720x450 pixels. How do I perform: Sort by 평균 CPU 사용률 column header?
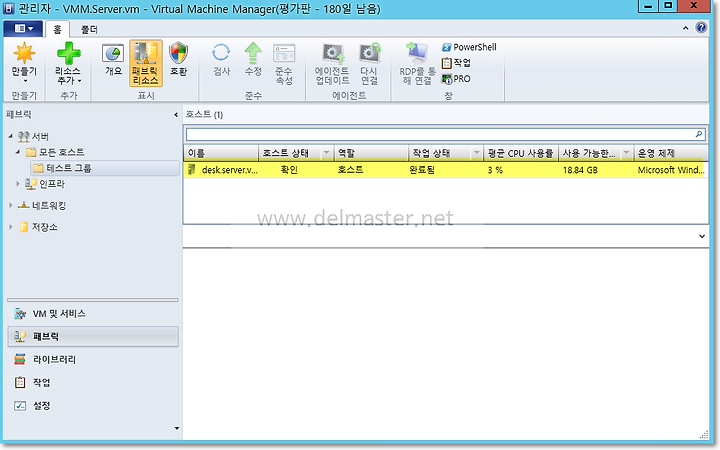point(521,153)
